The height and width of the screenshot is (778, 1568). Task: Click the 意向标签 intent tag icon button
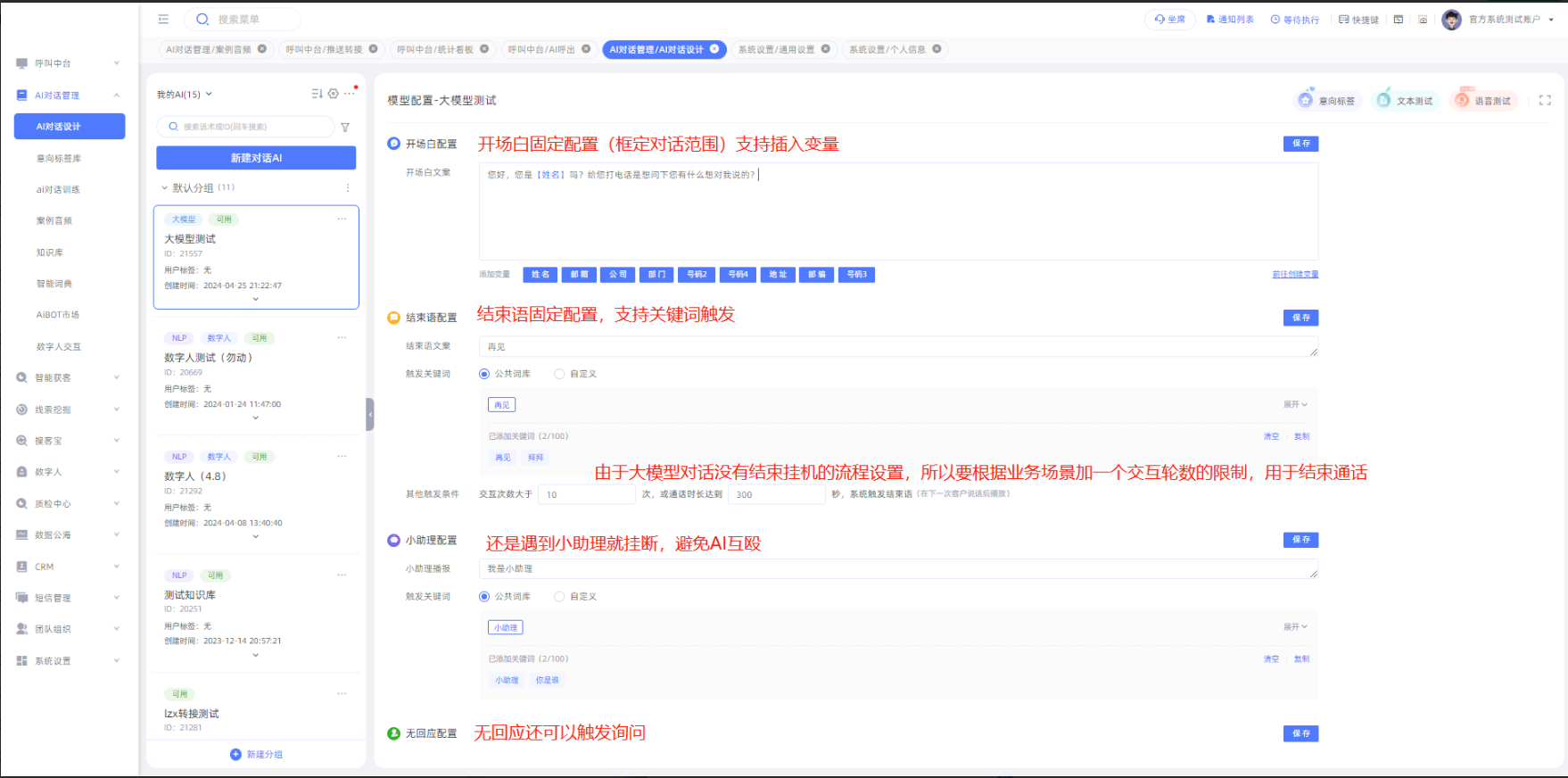tap(1327, 101)
